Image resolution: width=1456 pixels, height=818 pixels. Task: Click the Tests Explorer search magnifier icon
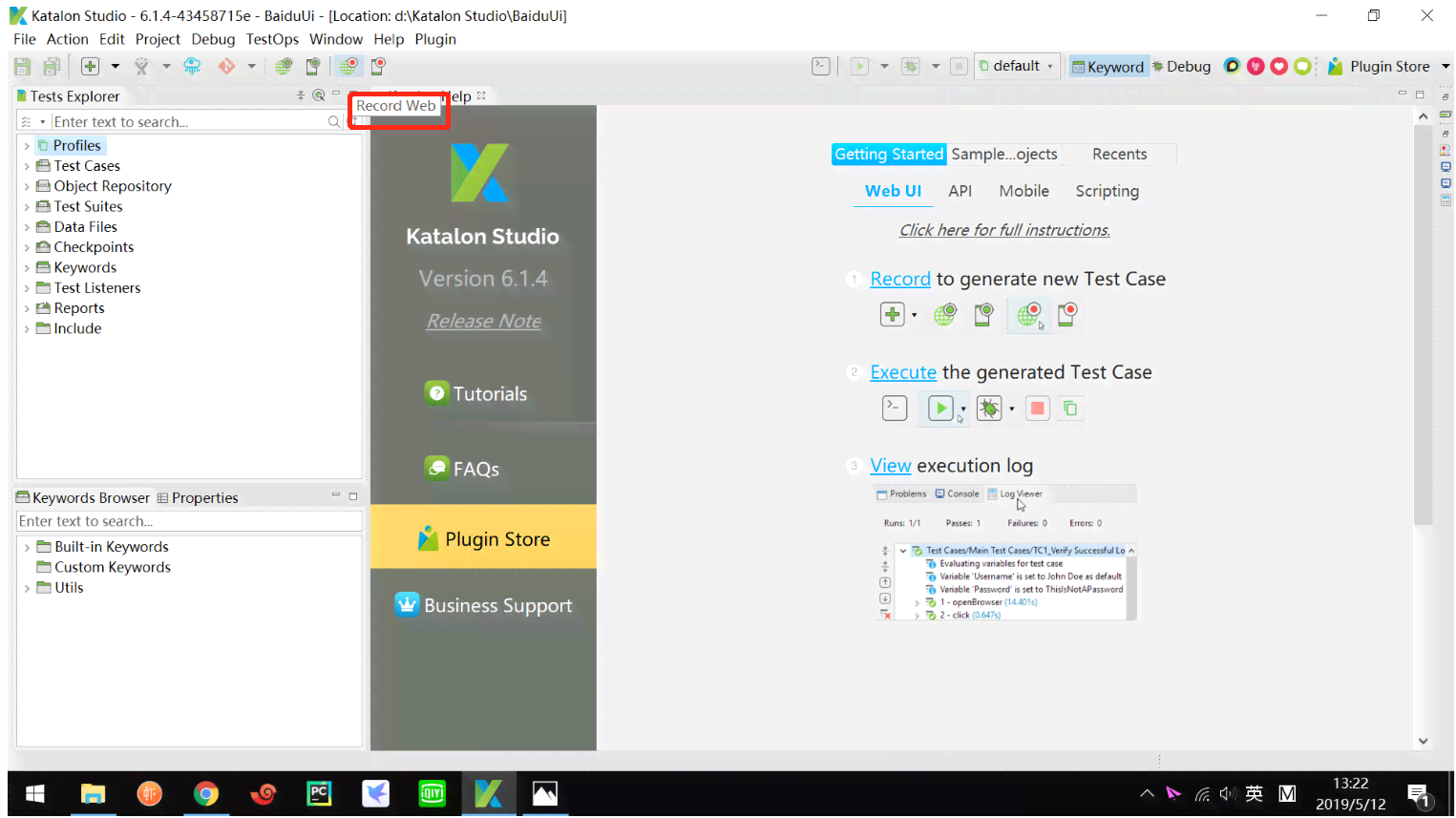(334, 121)
